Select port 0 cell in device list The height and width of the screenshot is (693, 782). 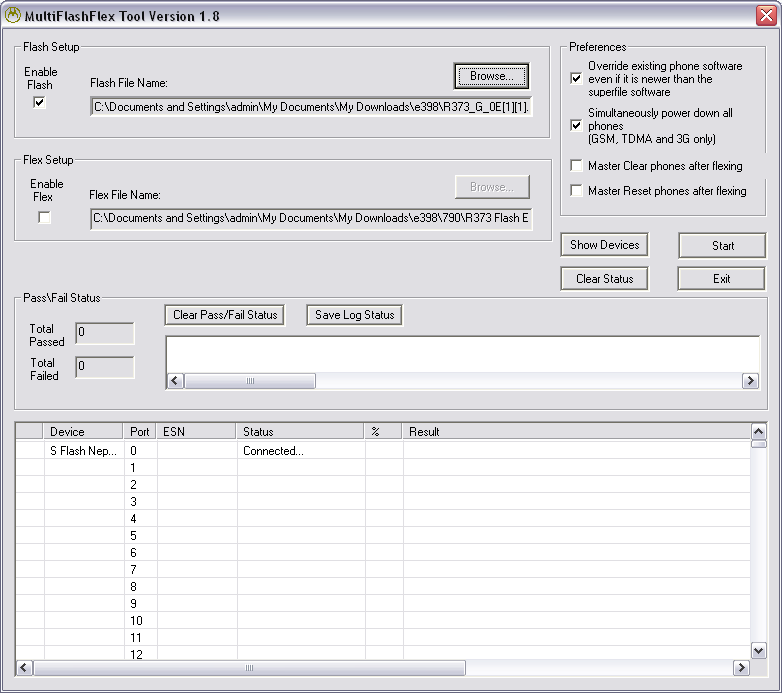click(x=140, y=451)
